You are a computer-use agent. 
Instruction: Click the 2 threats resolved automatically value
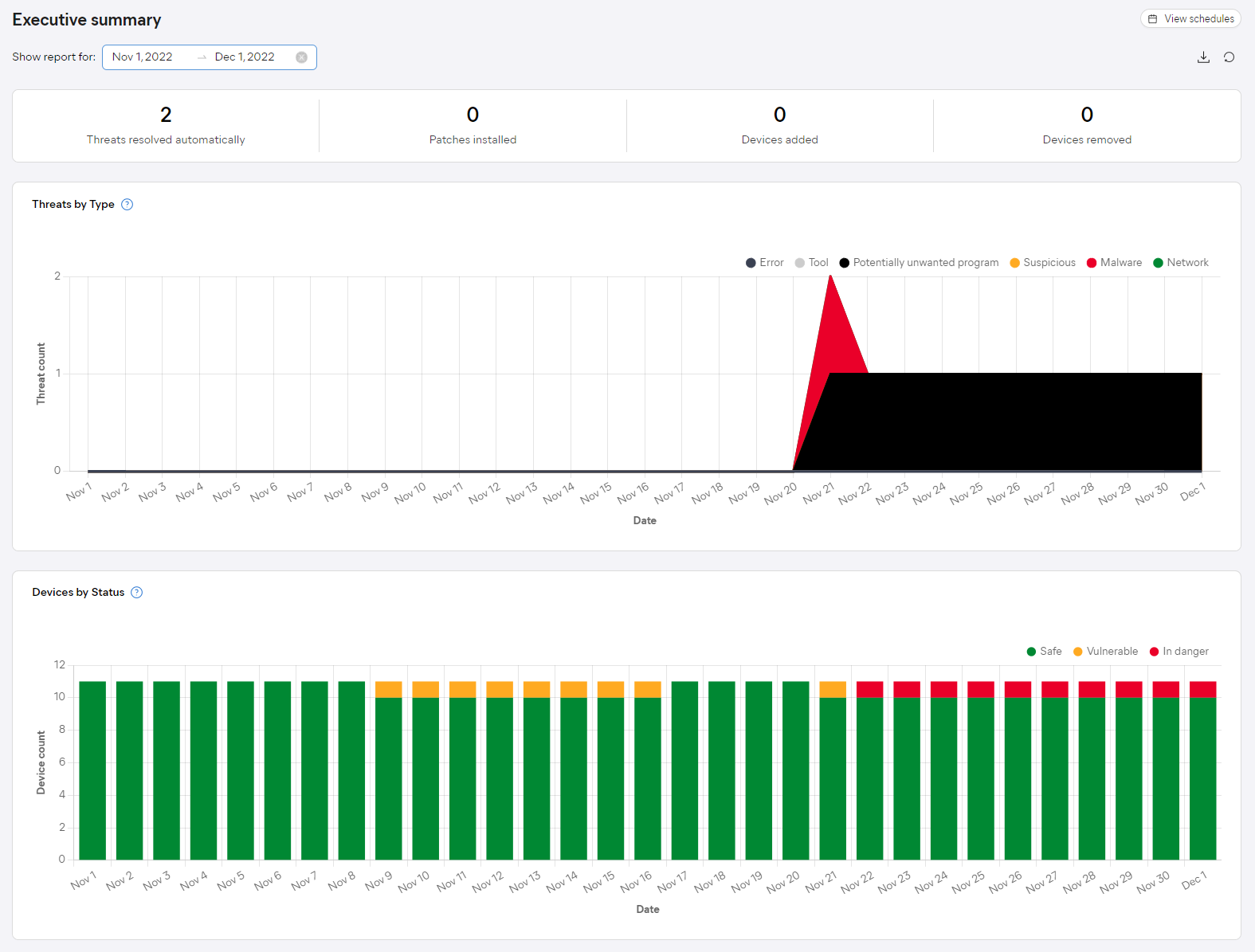tap(166, 115)
